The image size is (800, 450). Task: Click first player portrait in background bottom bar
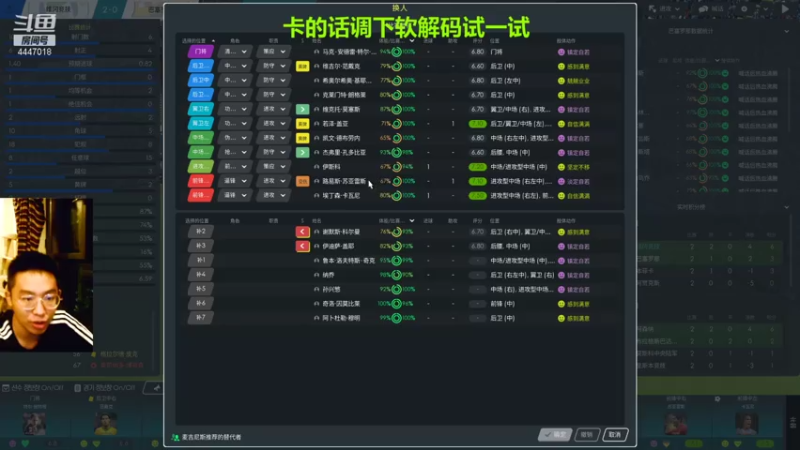coord(34,422)
